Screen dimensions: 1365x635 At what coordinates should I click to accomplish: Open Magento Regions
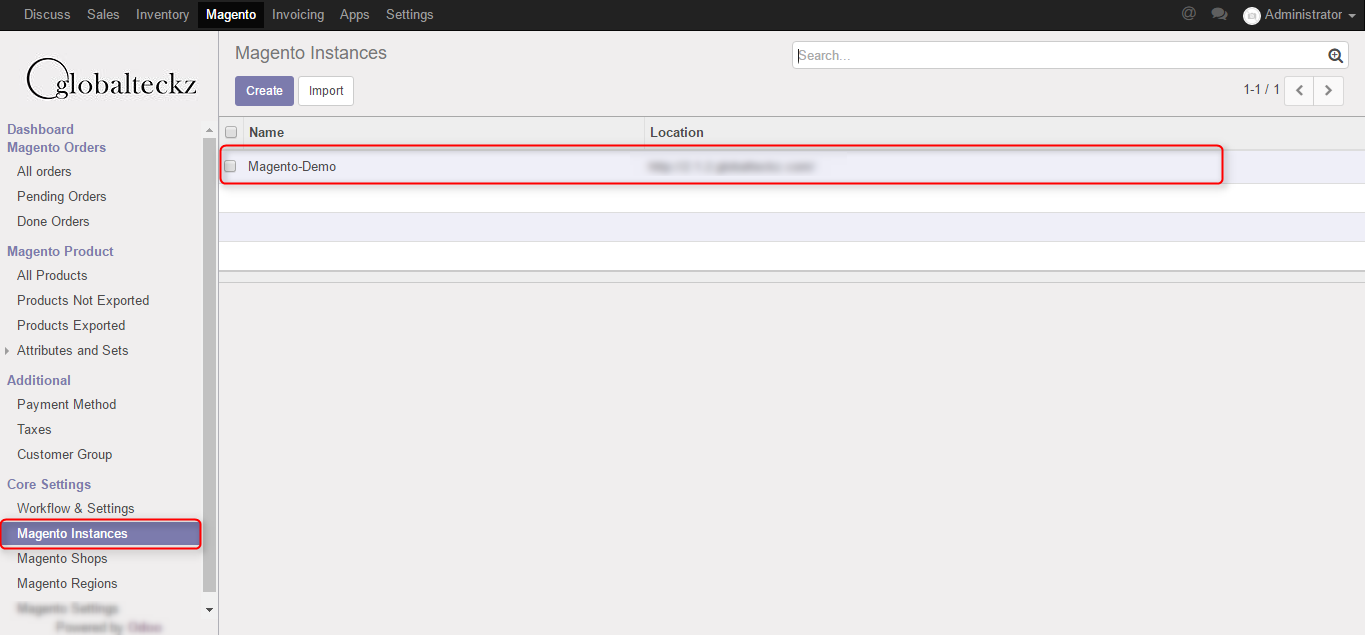[x=67, y=584]
